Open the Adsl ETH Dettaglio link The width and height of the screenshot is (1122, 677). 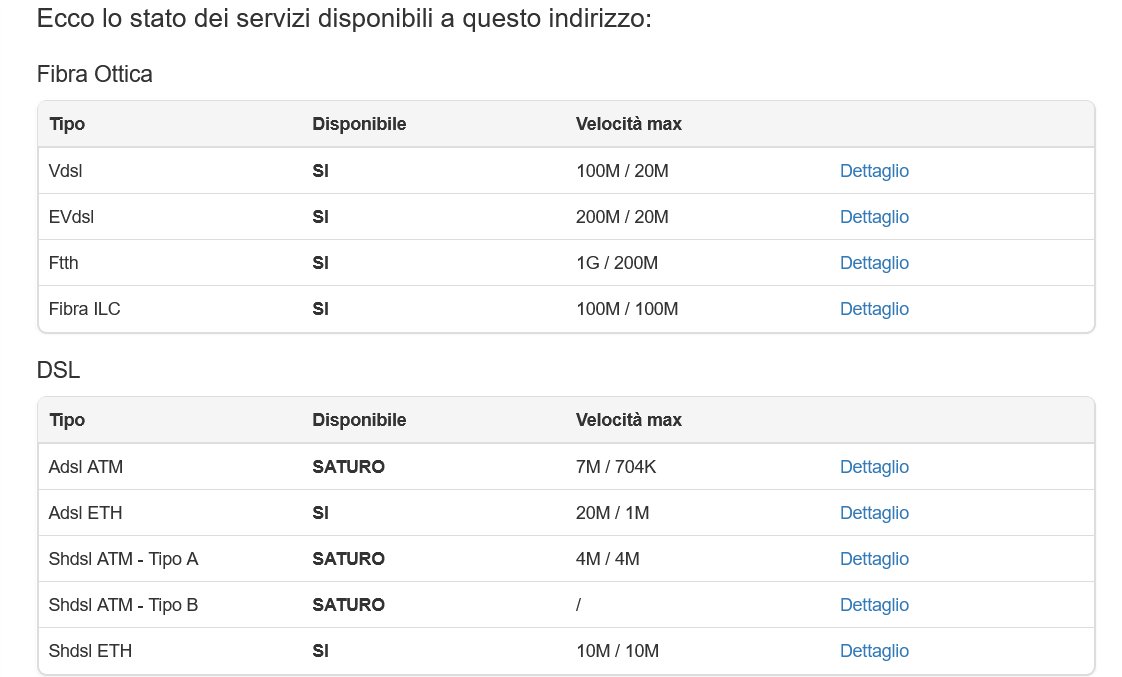(x=874, y=513)
